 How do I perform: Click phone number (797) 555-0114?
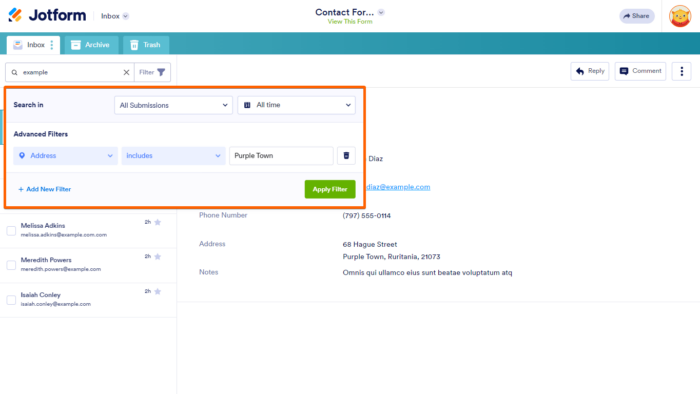367,216
